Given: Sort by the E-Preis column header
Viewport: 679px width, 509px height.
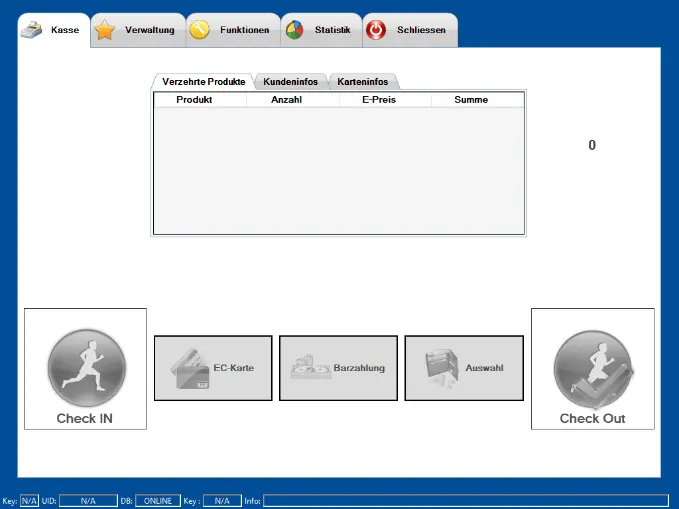Looking at the screenshot, I should point(384,100).
